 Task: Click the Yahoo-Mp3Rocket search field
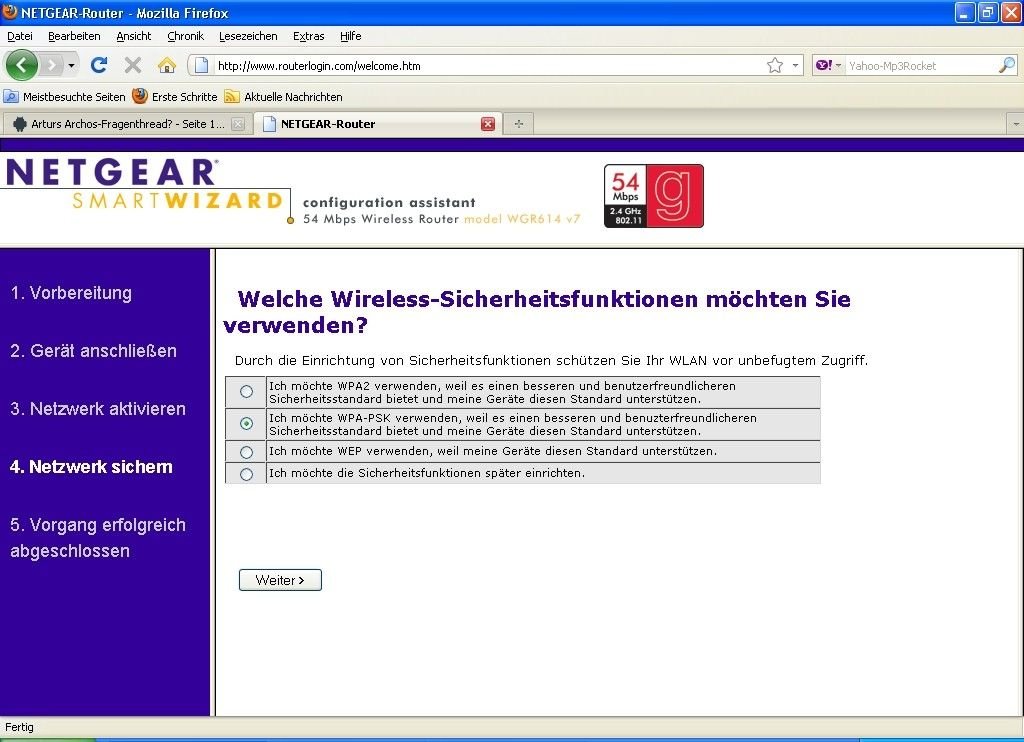pos(921,65)
